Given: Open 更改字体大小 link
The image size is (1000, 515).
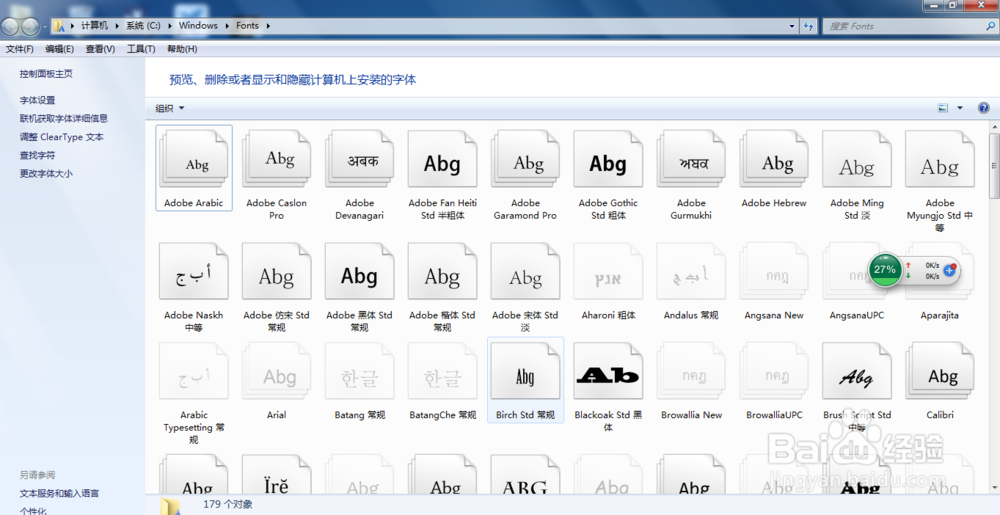Looking at the screenshot, I should [46, 173].
